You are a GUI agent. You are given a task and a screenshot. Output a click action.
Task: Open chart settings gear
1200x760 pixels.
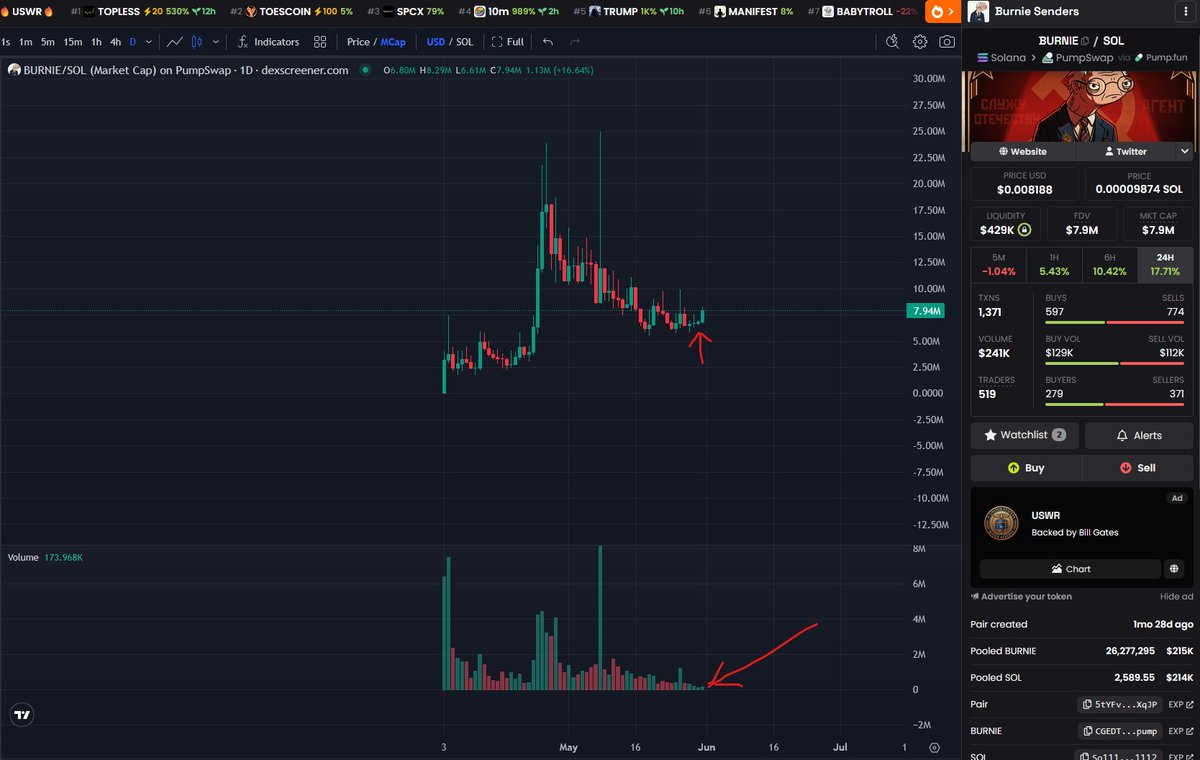(920, 42)
